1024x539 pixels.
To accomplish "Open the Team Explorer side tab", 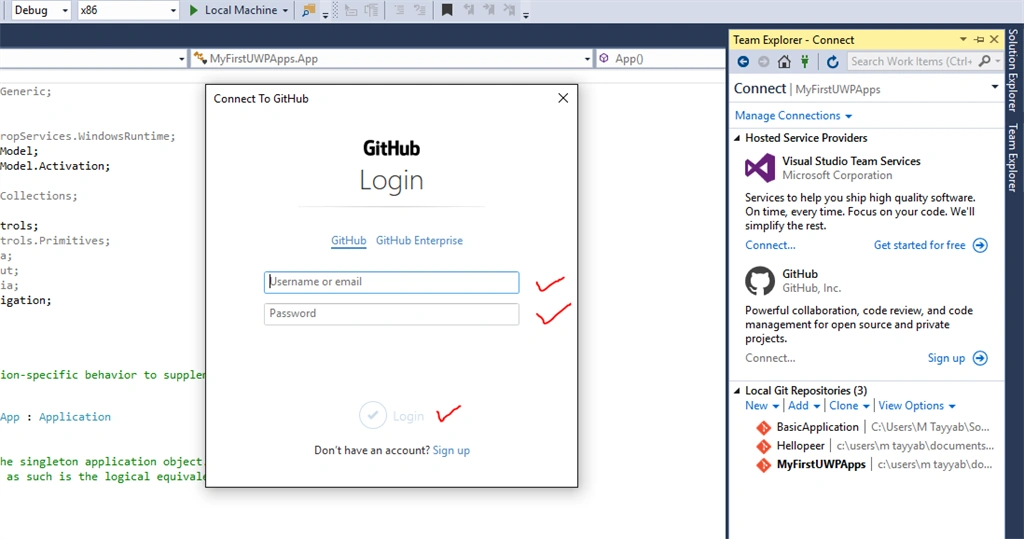I will click(1013, 158).
